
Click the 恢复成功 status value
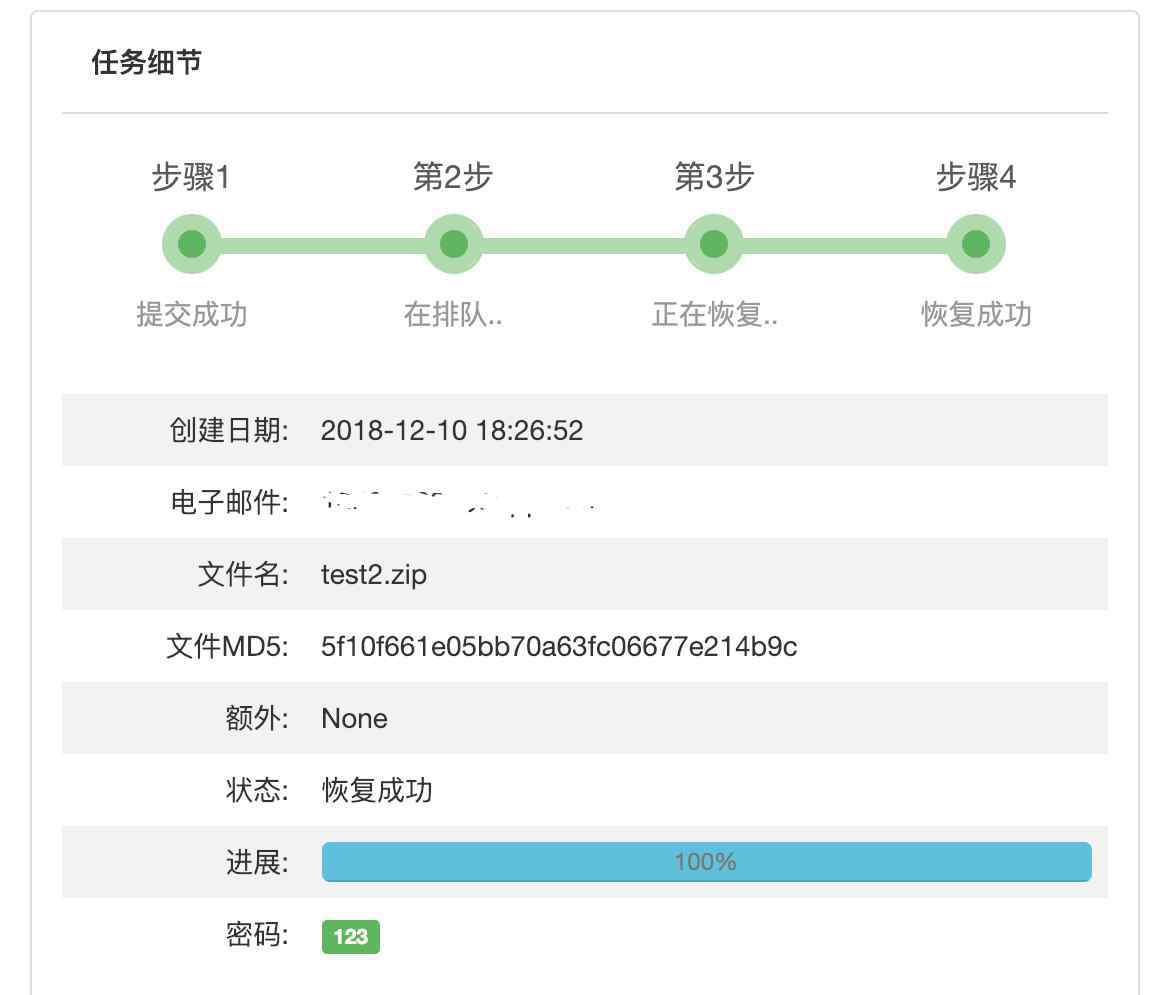point(377,791)
